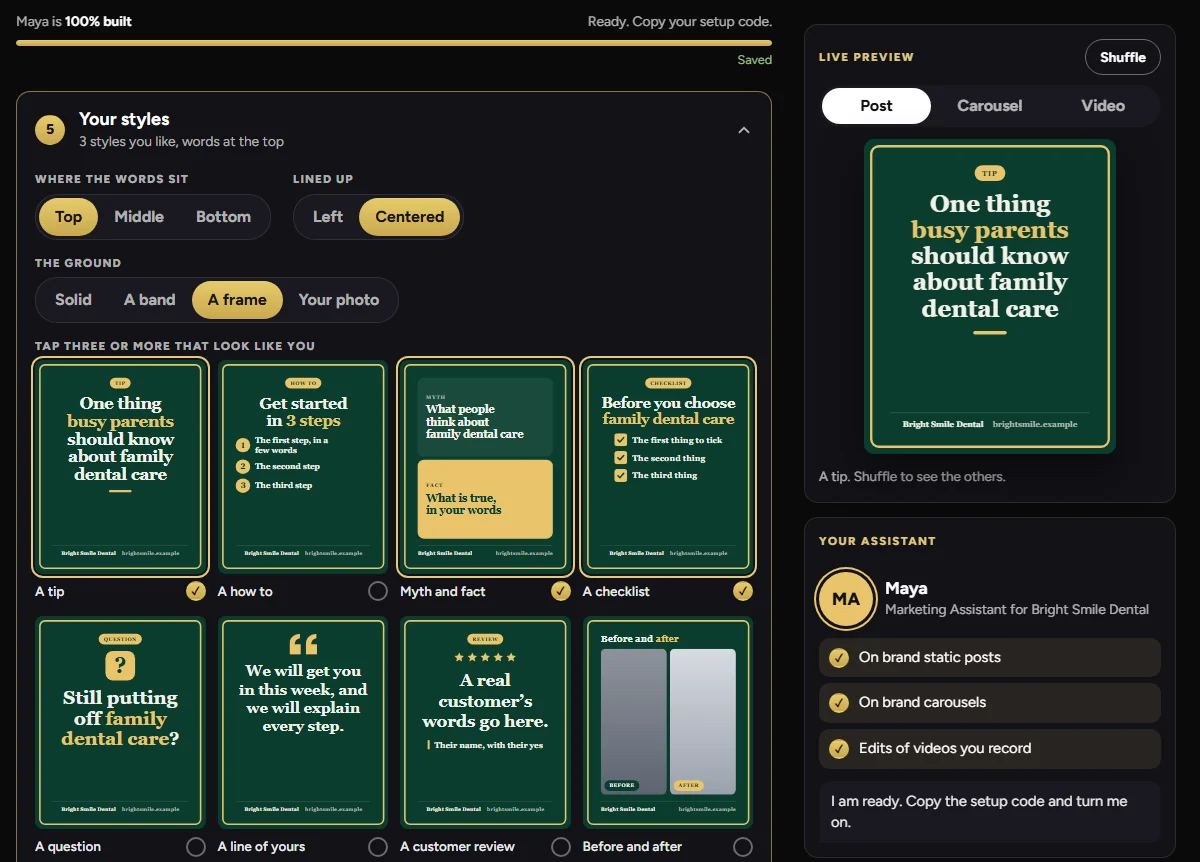The width and height of the screenshot is (1200, 862).
Task: Select Bottom word position
Action: tap(223, 216)
